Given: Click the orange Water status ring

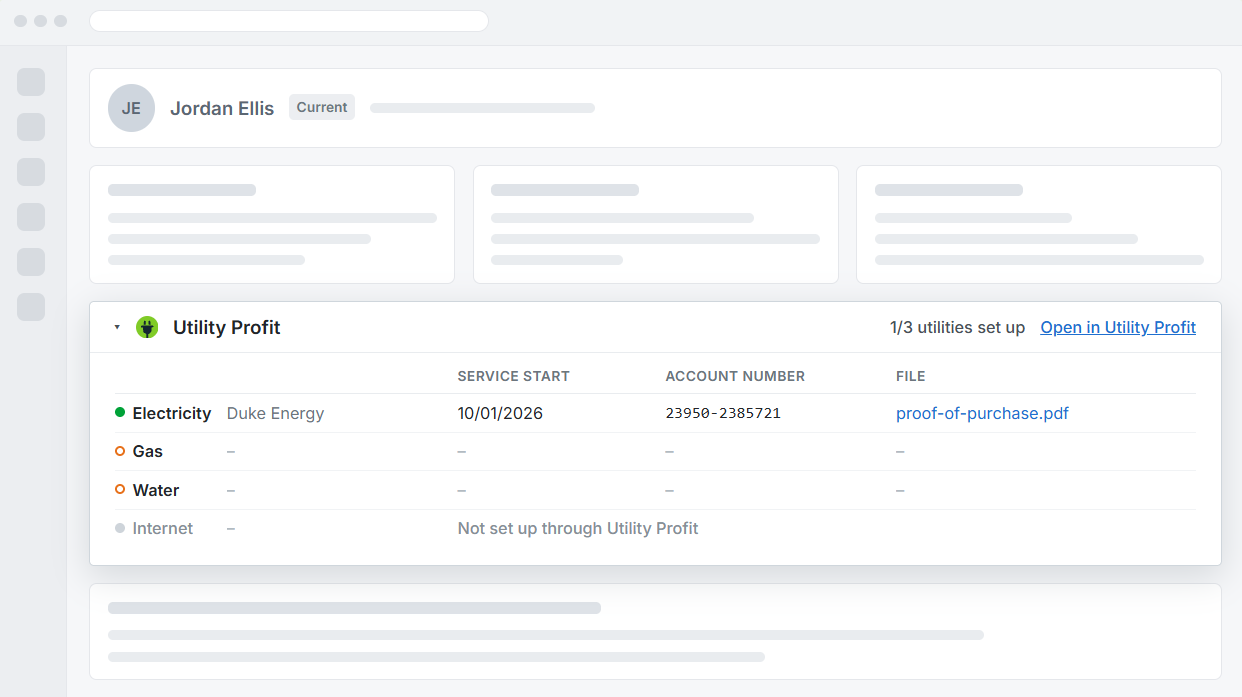Looking at the screenshot, I should tap(120, 490).
